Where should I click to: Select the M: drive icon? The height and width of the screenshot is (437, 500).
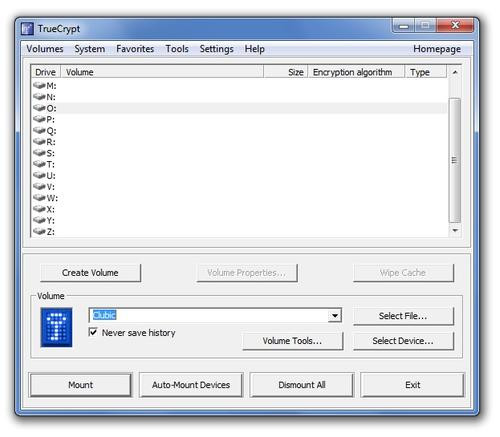point(39,86)
